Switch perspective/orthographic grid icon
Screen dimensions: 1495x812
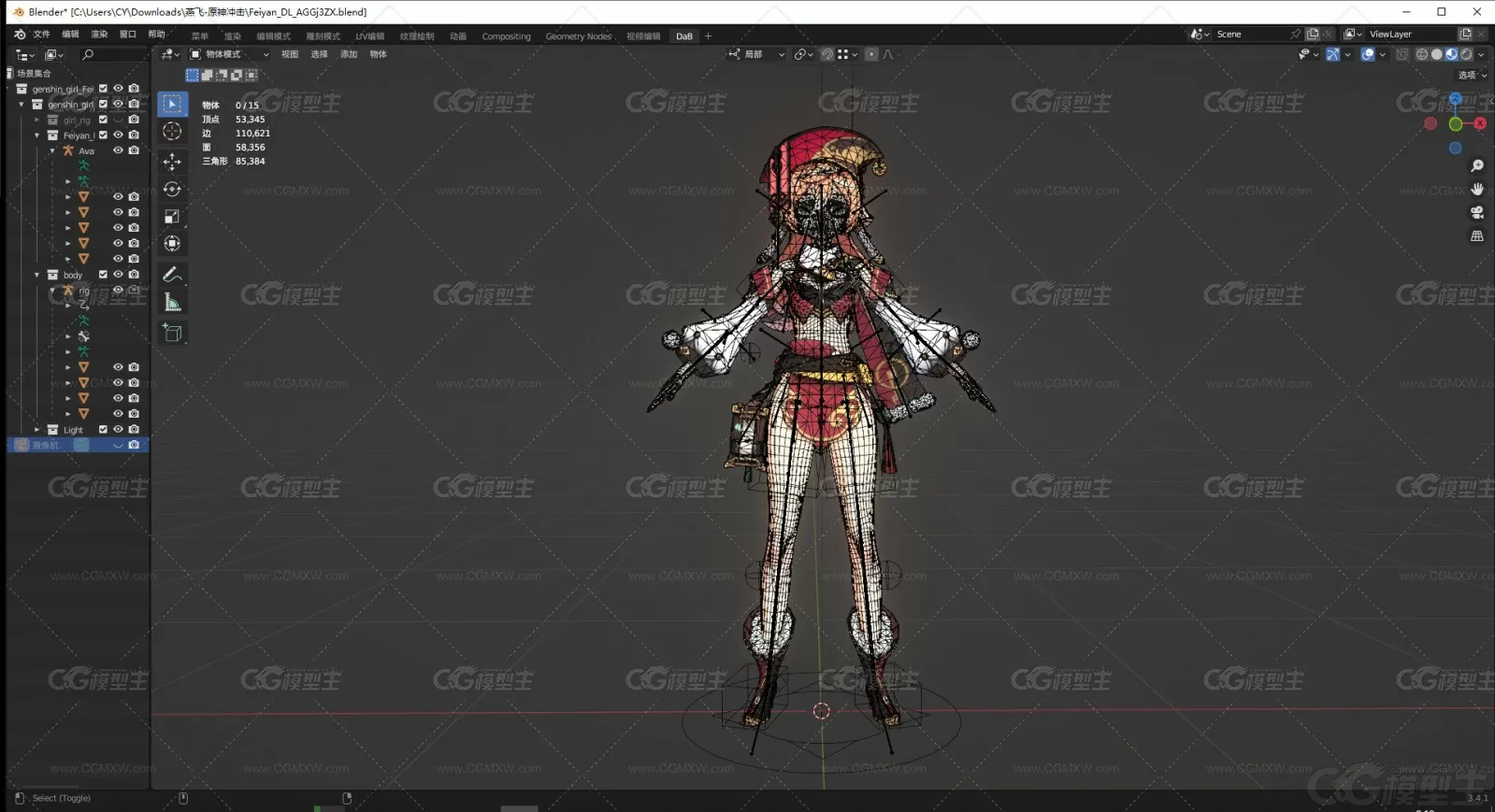(1477, 236)
